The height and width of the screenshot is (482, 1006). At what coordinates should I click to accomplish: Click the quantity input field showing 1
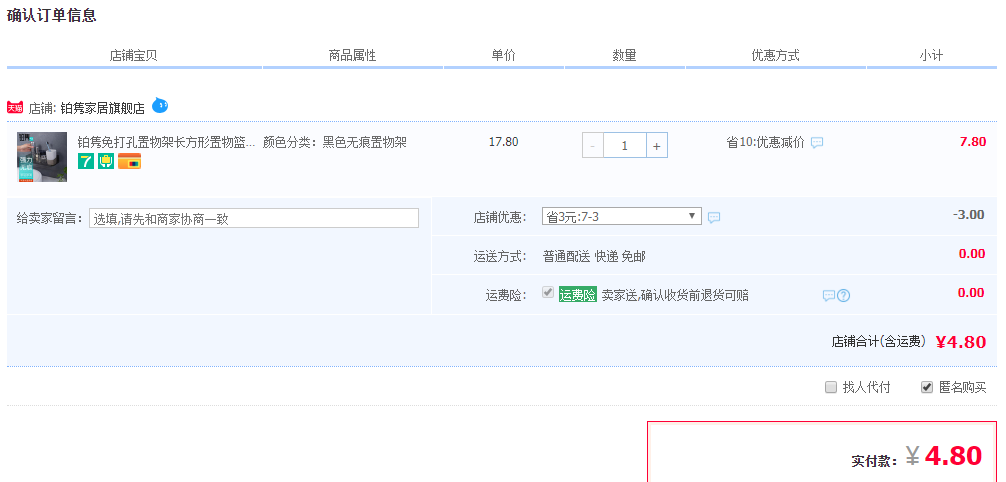(x=624, y=146)
